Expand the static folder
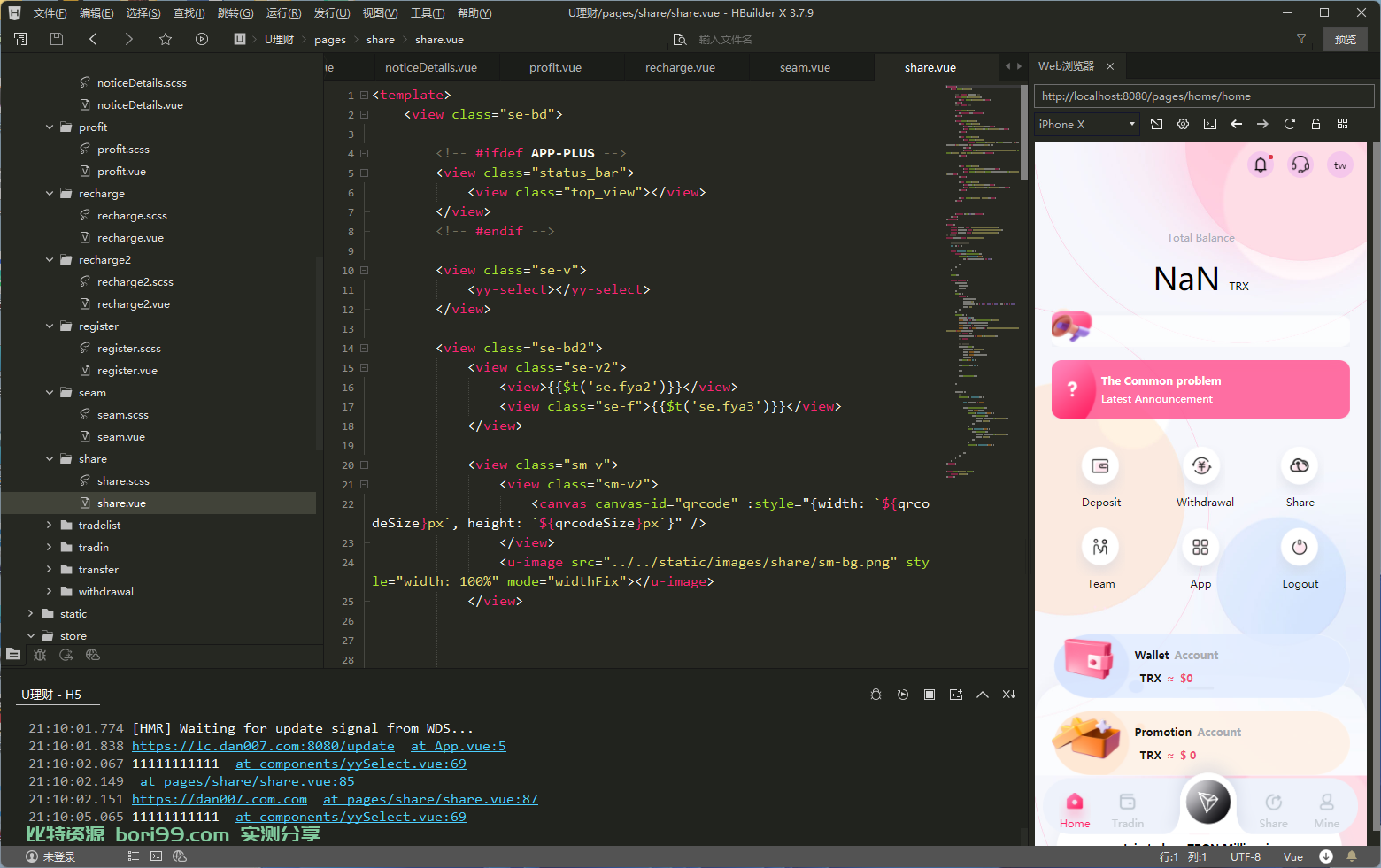The height and width of the screenshot is (868, 1381). pyautogui.click(x=31, y=614)
